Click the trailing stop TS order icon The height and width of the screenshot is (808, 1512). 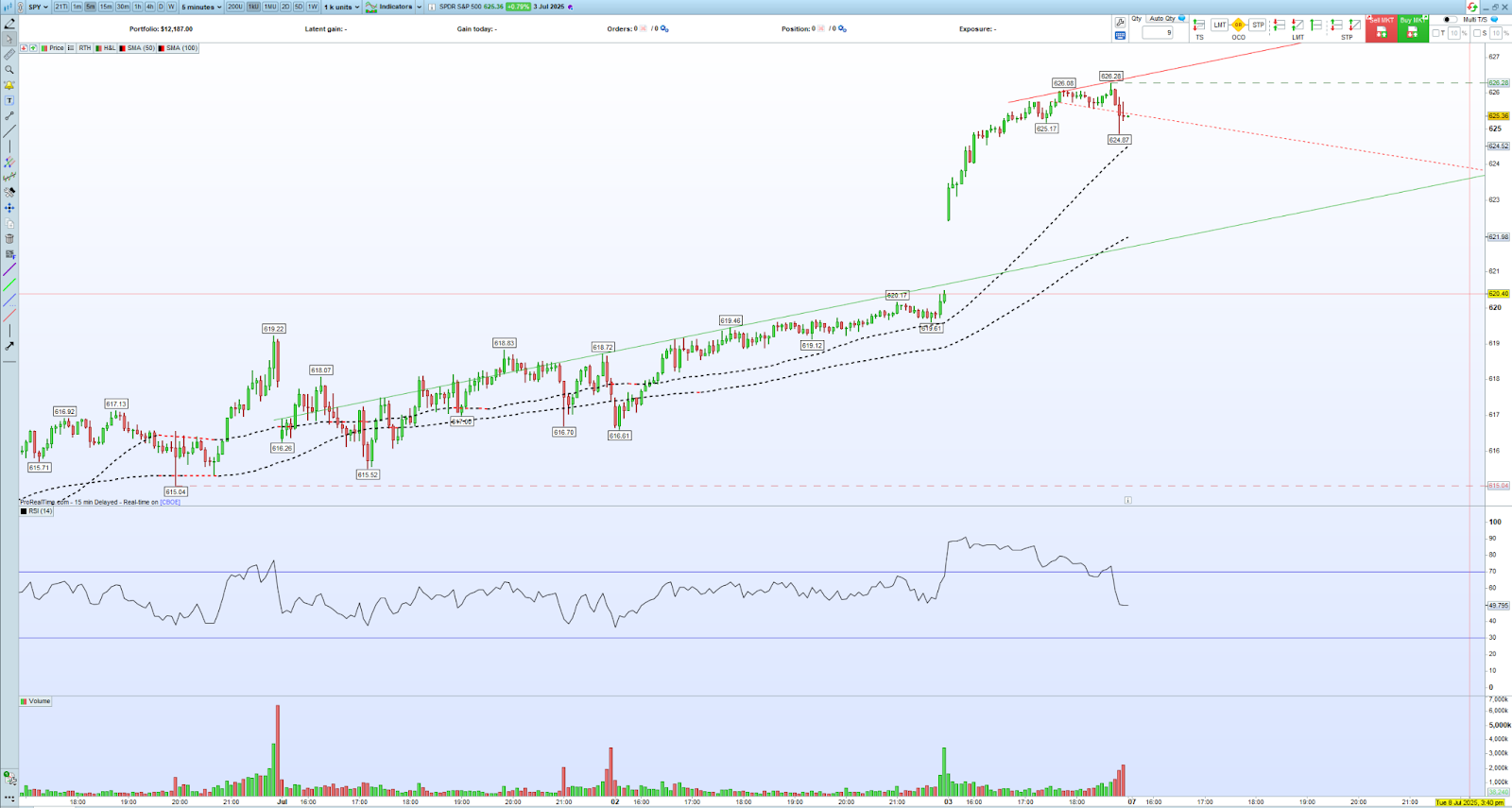tap(1199, 26)
